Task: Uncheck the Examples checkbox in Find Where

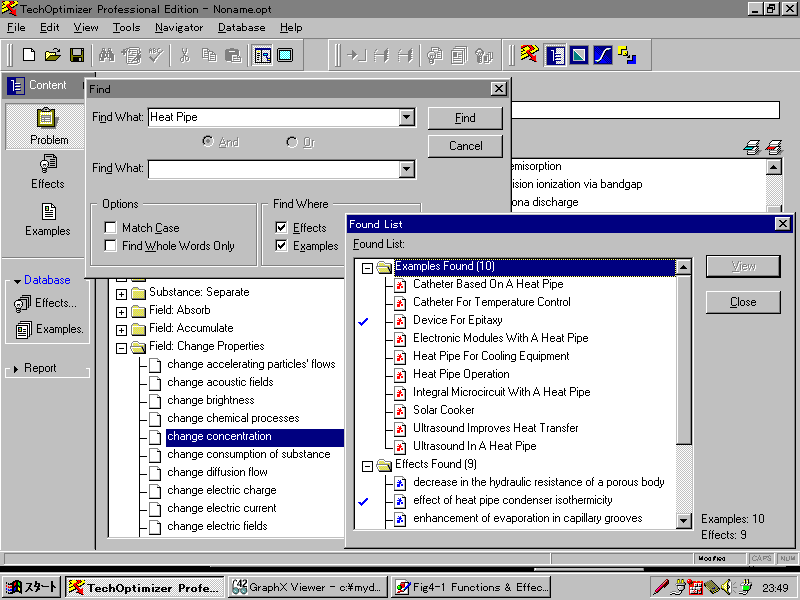Action: [281, 245]
